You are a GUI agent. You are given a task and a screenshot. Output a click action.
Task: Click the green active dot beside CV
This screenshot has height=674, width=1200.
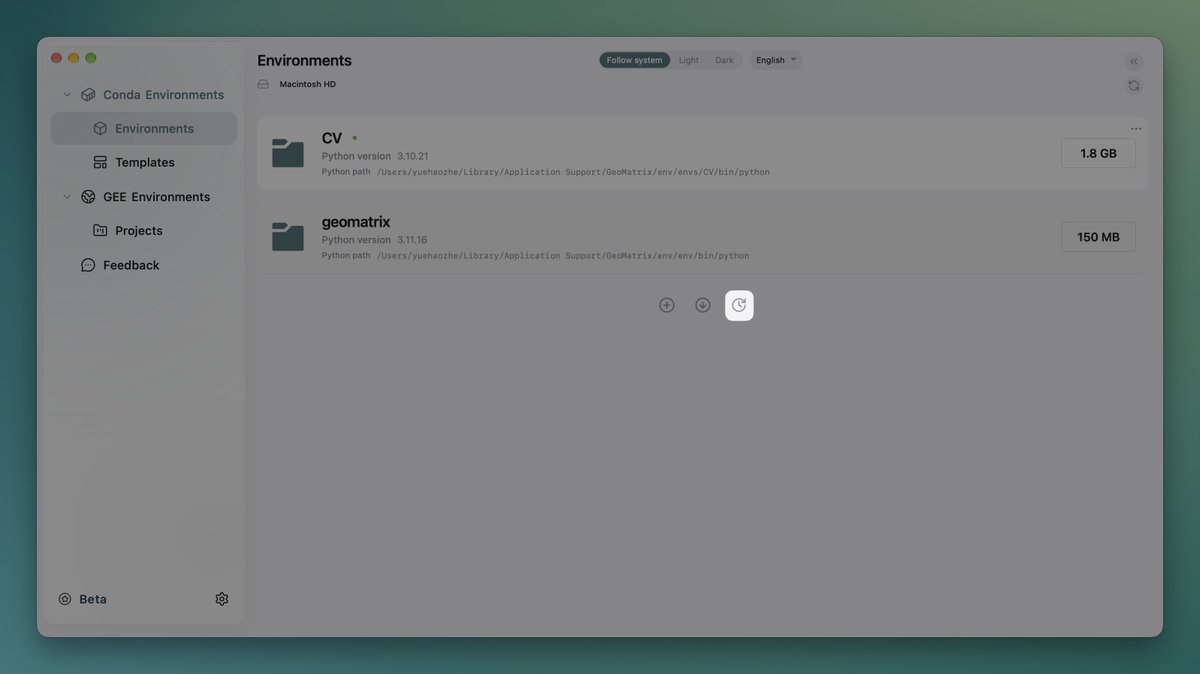click(355, 137)
